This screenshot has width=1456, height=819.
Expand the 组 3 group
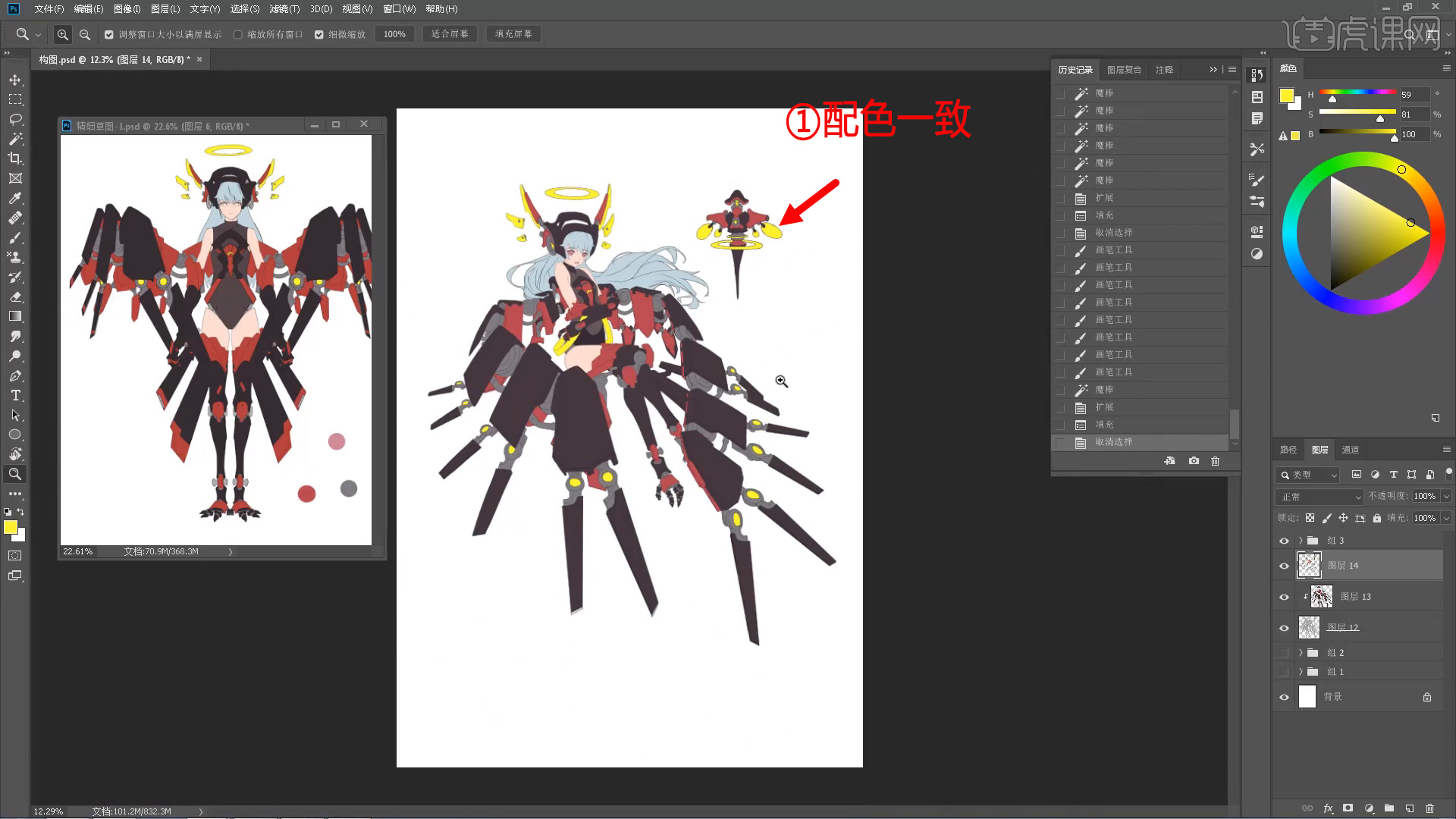(x=1301, y=541)
